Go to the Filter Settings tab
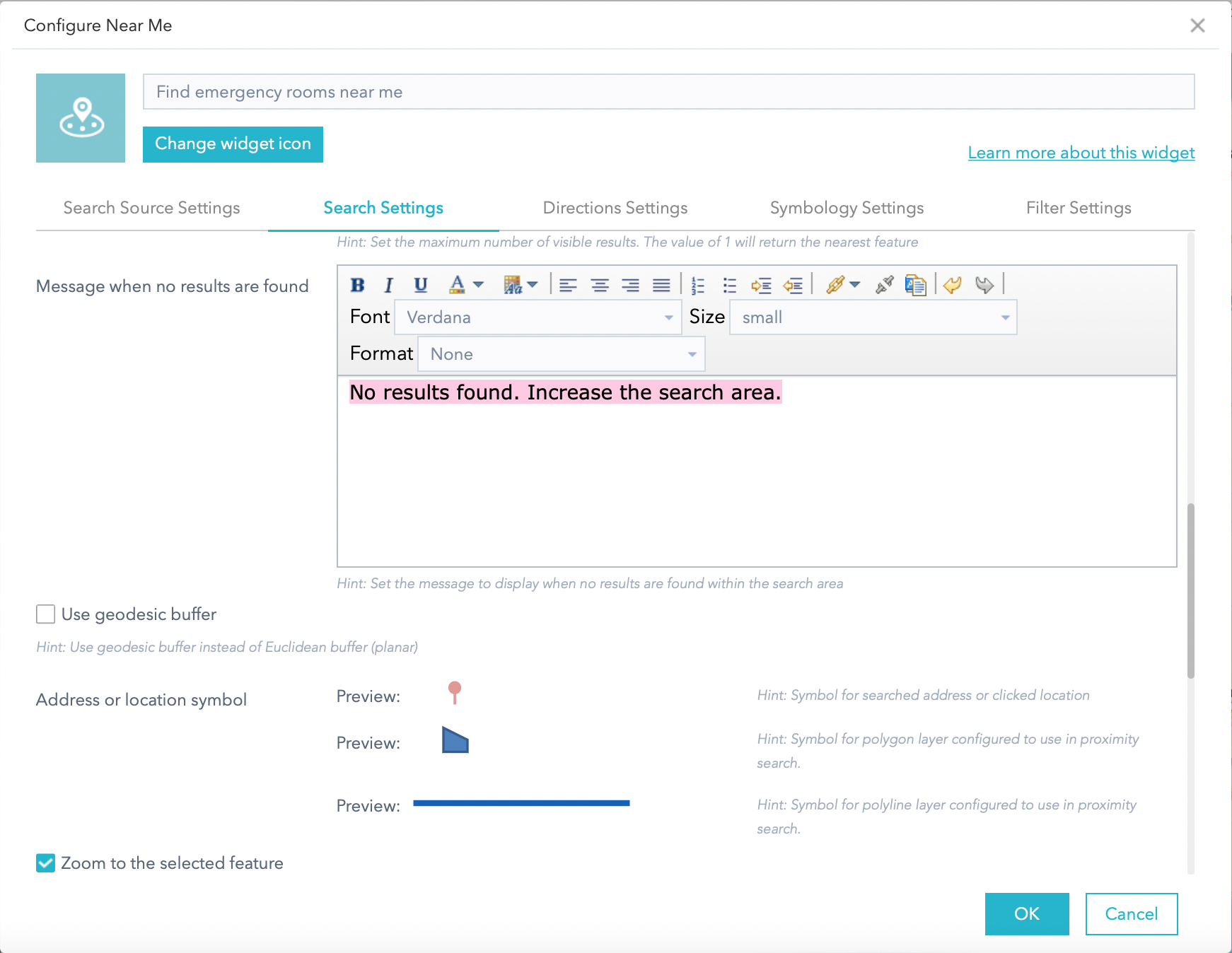Viewport: 1232px width, 953px height. point(1079,208)
